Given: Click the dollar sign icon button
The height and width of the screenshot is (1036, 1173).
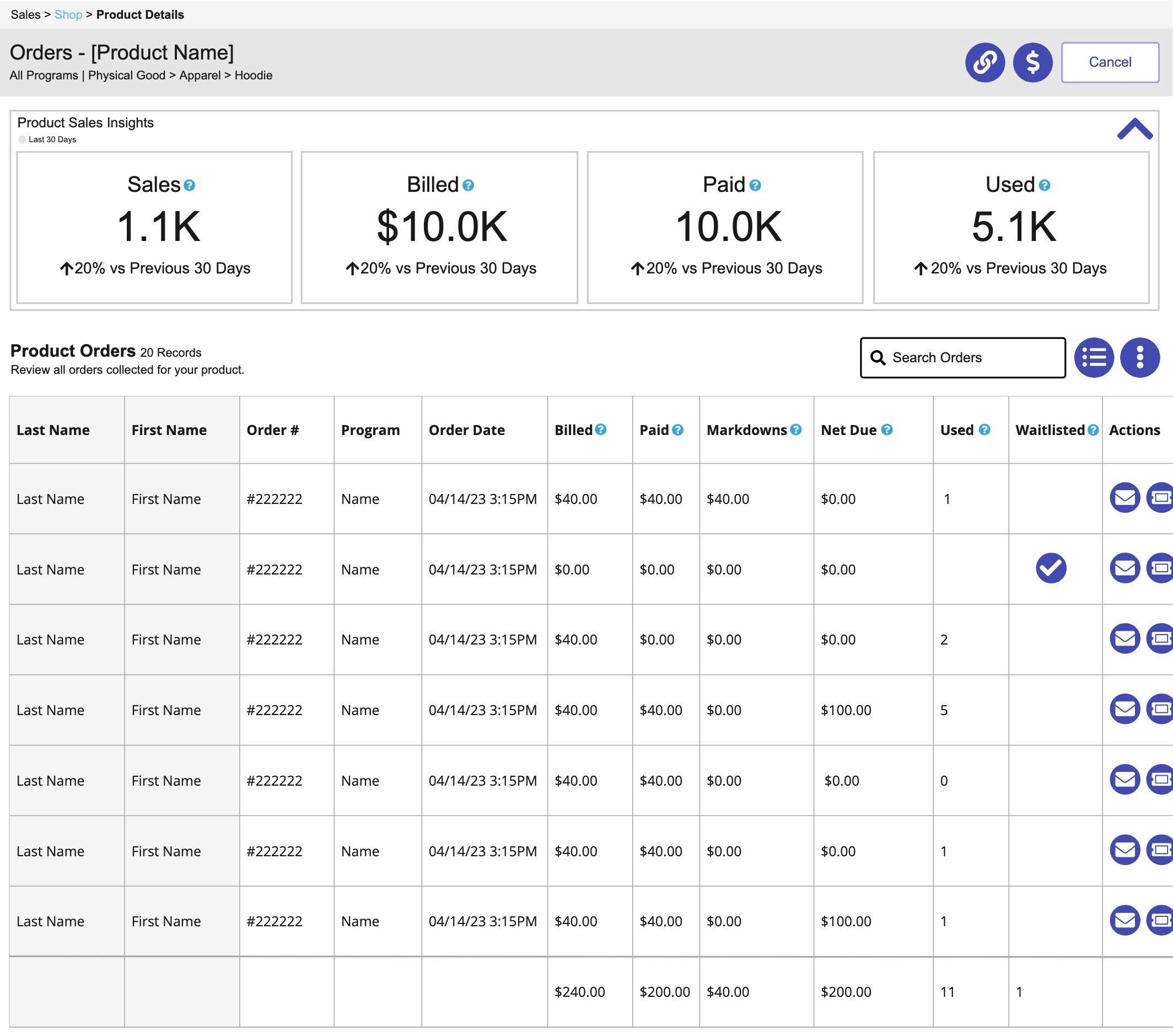Looking at the screenshot, I should click(x=1032, y=62).
